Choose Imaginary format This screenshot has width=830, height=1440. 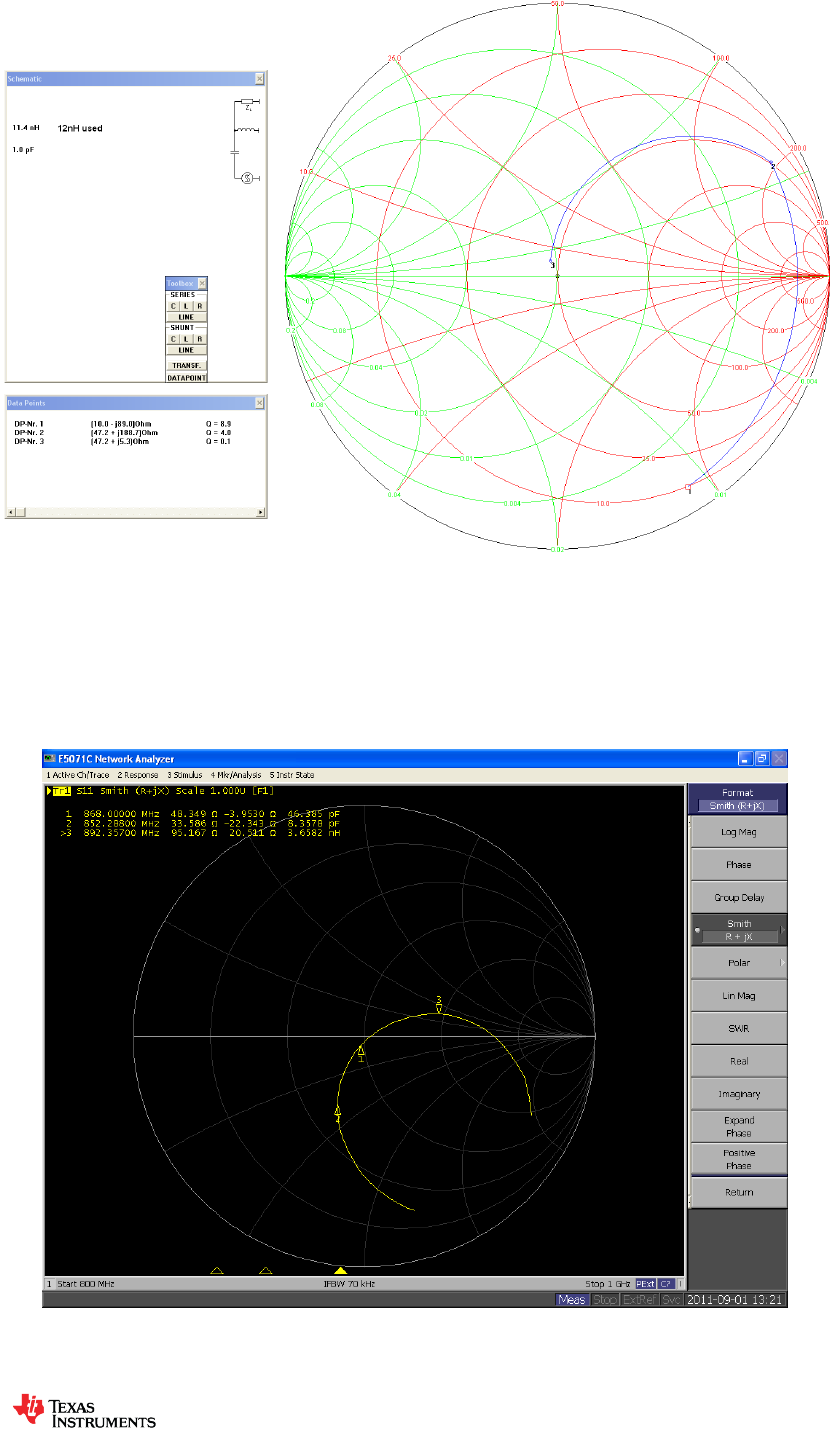pos(738,1094)
